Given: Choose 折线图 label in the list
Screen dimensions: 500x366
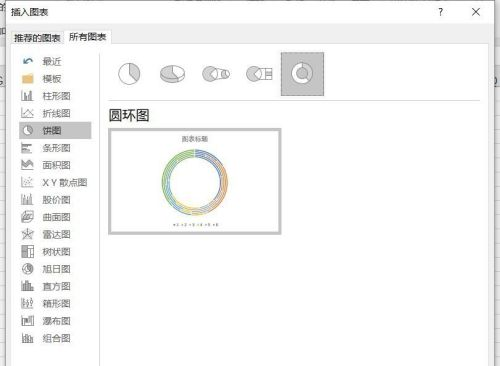Looking at the screenshot, I should (56, 113).
